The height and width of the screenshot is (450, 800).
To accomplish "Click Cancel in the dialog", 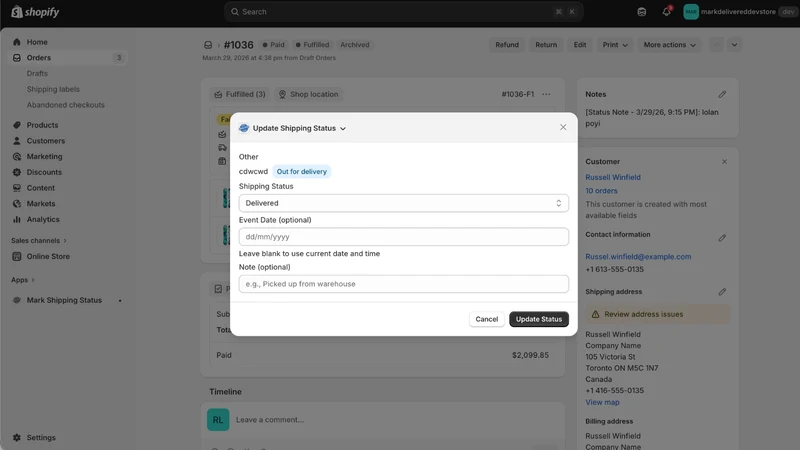I will click(x=486, y=319).
